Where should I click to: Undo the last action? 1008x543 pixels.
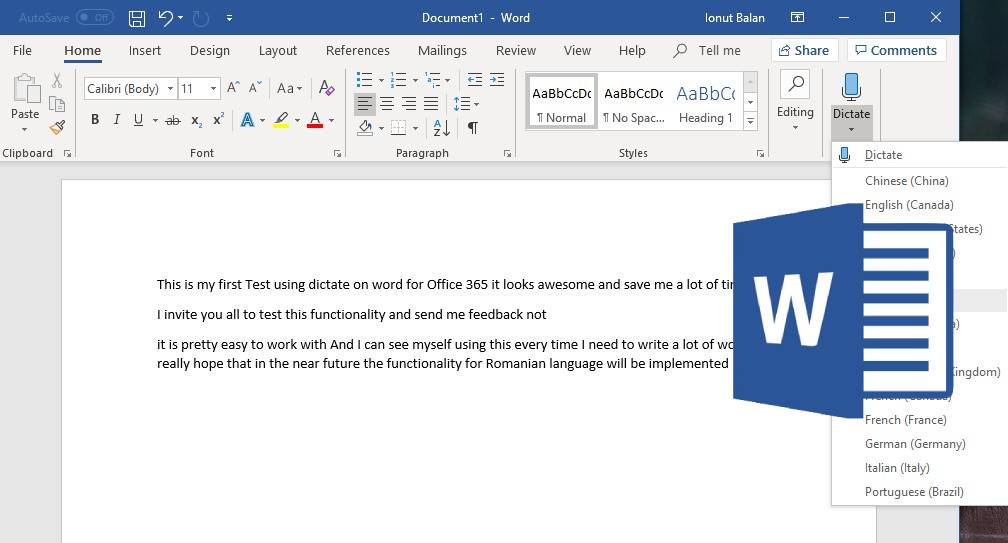[166, 18]
